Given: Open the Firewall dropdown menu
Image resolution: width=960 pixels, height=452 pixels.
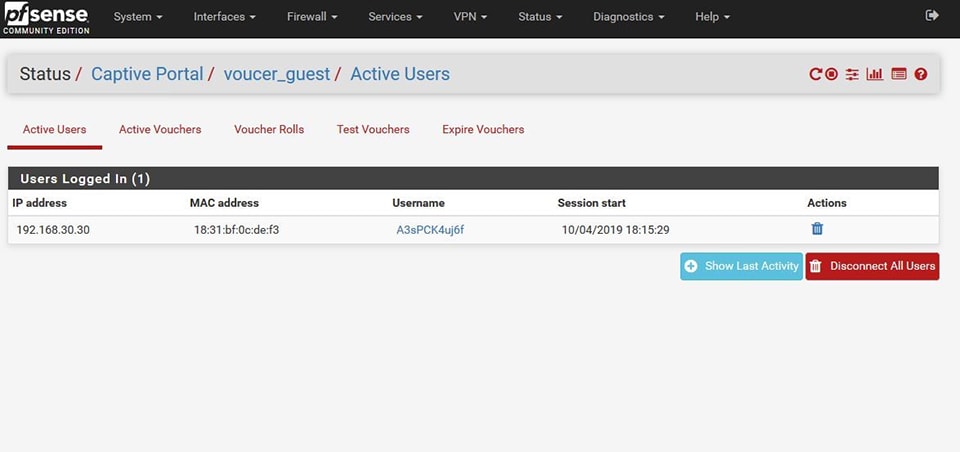Looking at the screenshot, I should click(x=311, y=17).
